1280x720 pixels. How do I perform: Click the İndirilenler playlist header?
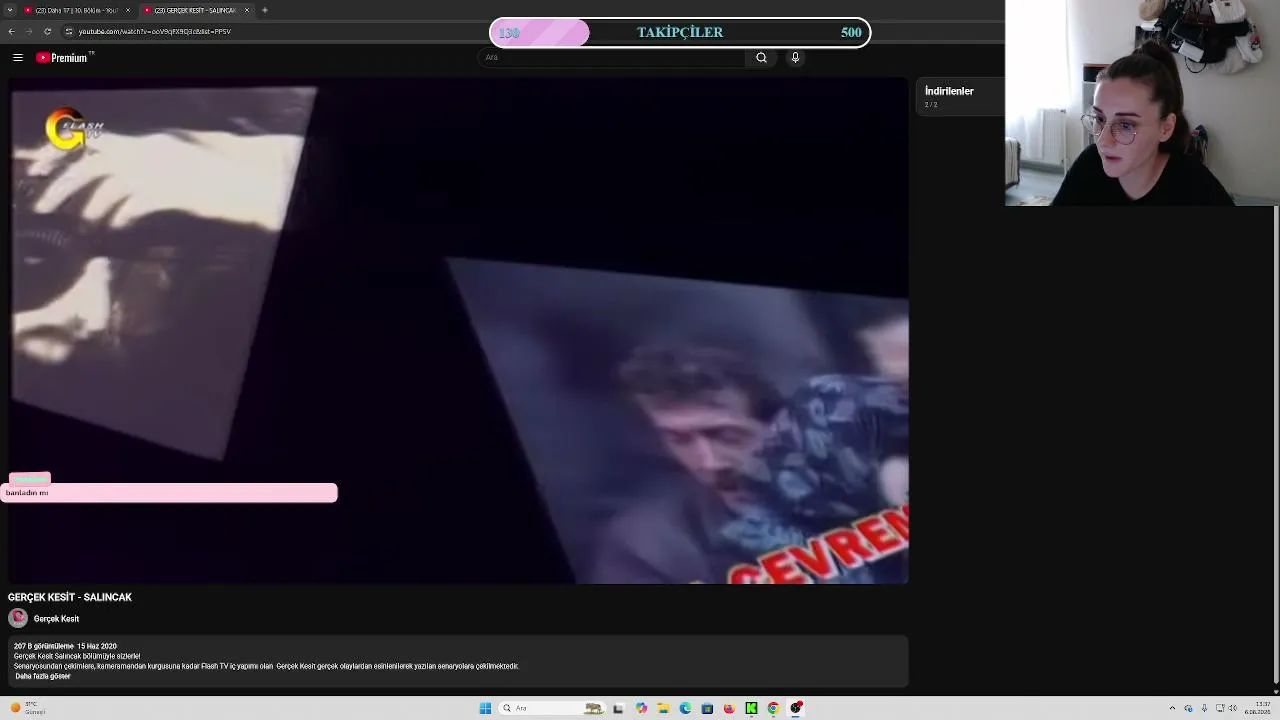949,91
